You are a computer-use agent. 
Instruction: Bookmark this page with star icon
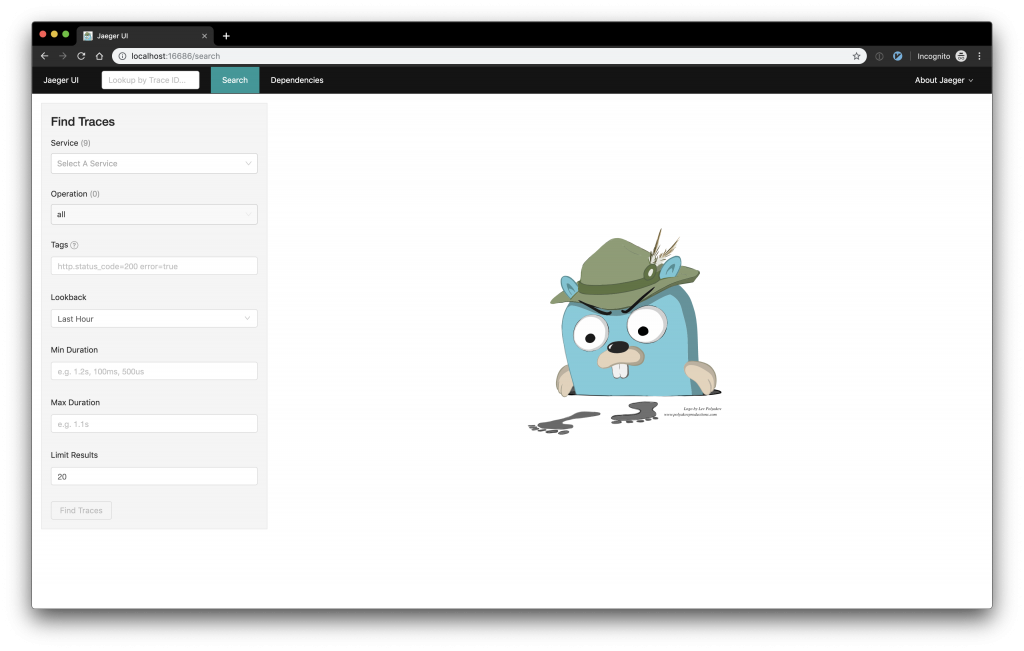tap(856, 56)
